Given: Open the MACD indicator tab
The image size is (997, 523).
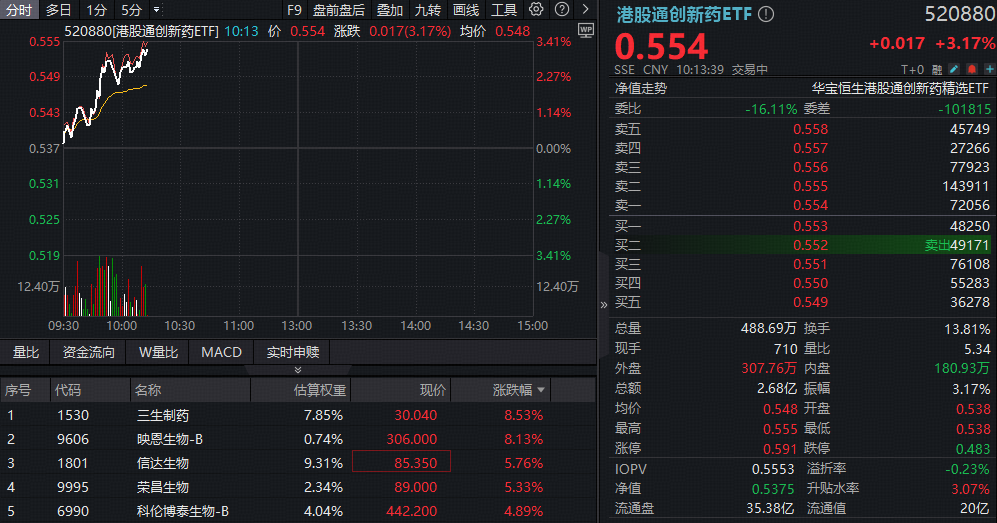Looking at the screenshot, I should click(221, 352).
